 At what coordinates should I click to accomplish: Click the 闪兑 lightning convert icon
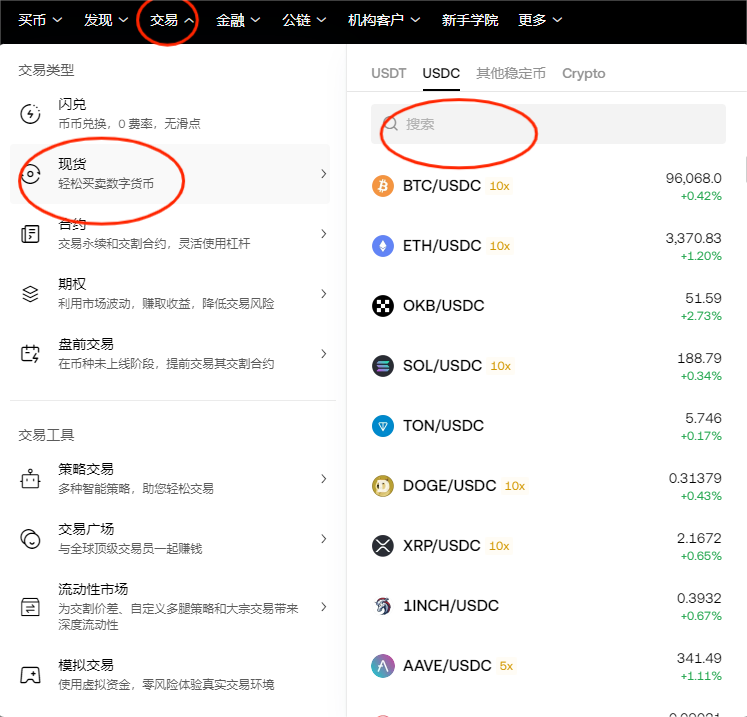30,114
